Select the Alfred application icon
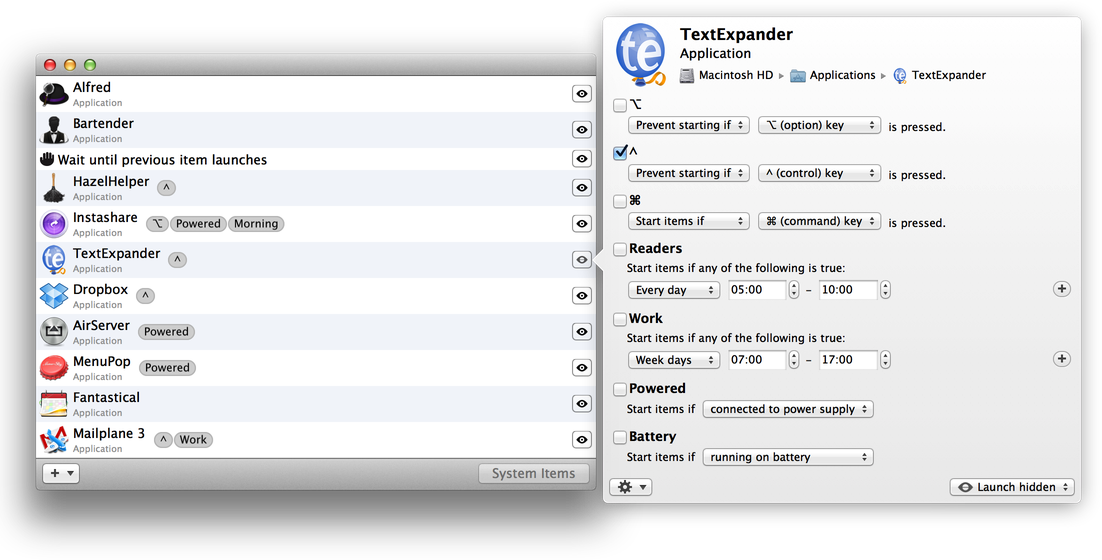Viewport: 1102px width, 560px height. [54, 94]
